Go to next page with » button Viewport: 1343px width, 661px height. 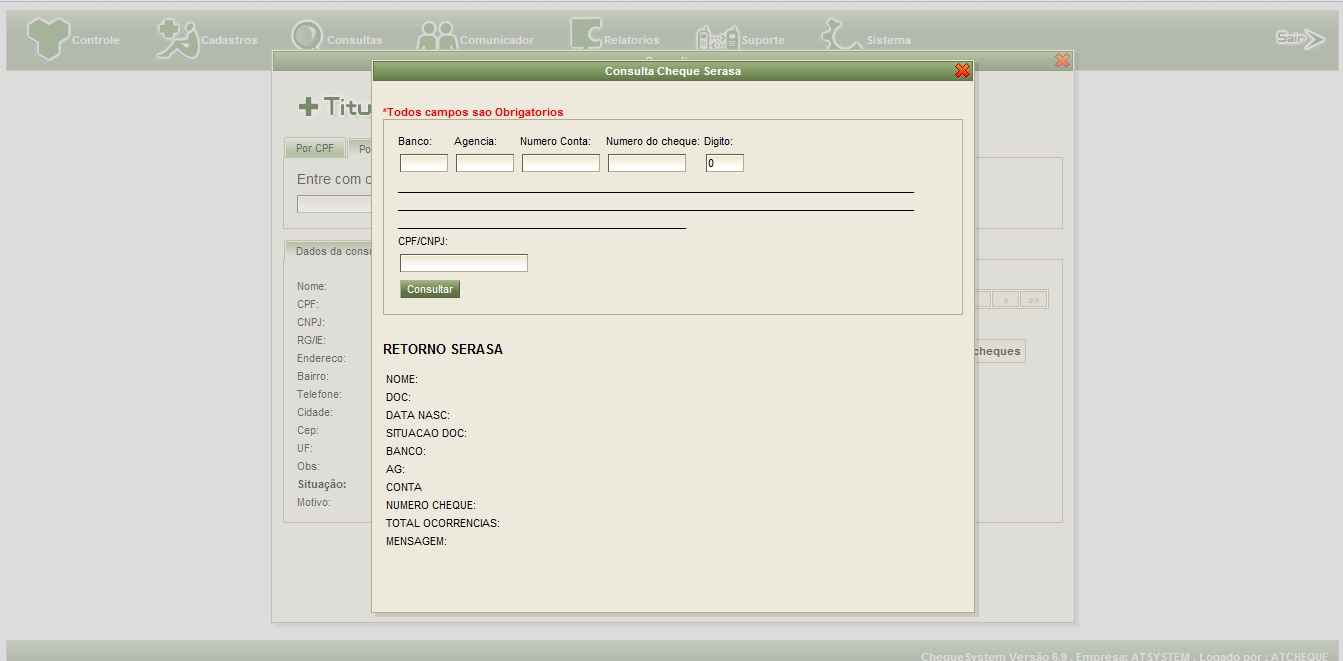pos(1005,299)
